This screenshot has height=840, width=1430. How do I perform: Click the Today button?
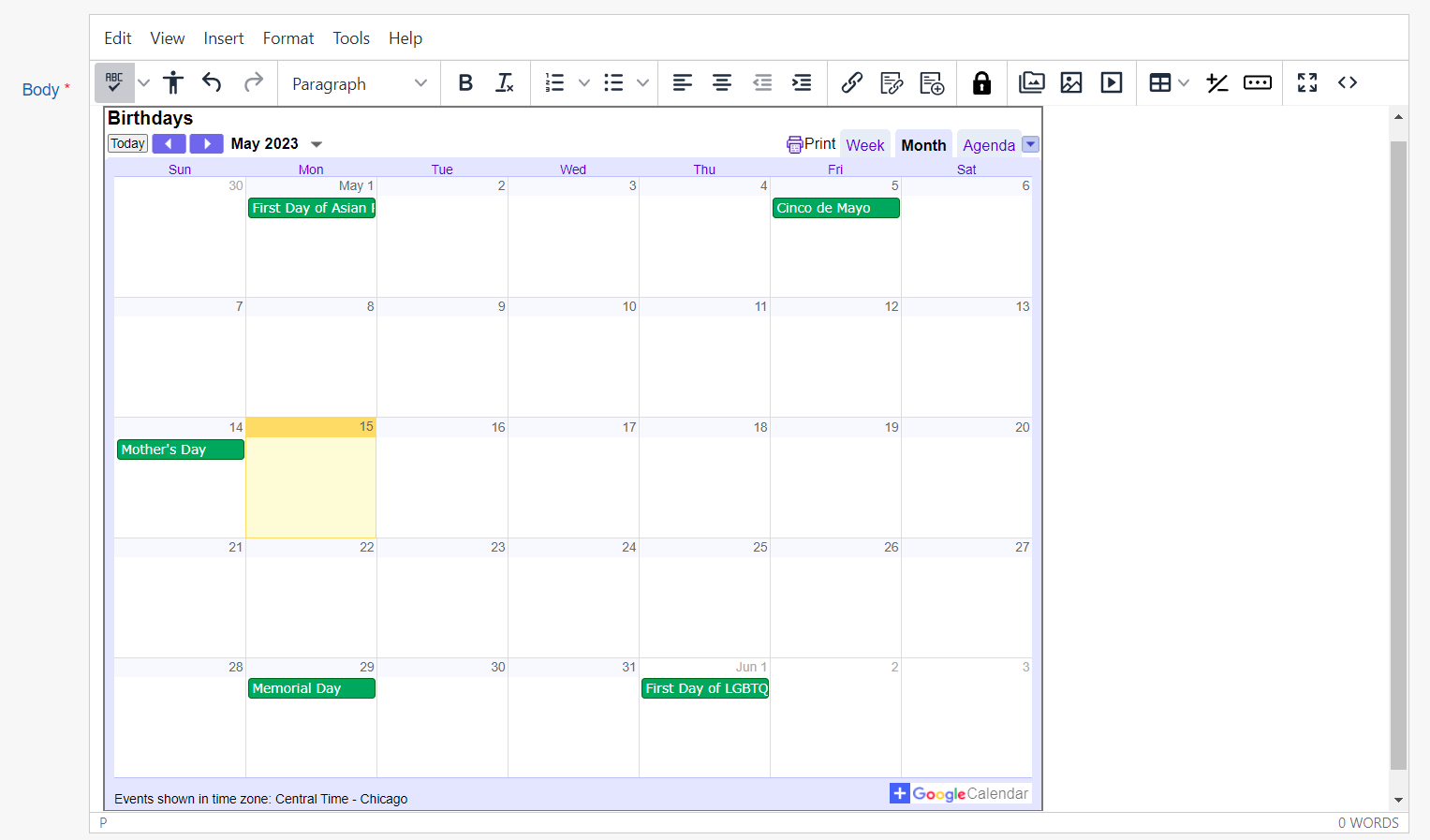(x=127, y=143)
